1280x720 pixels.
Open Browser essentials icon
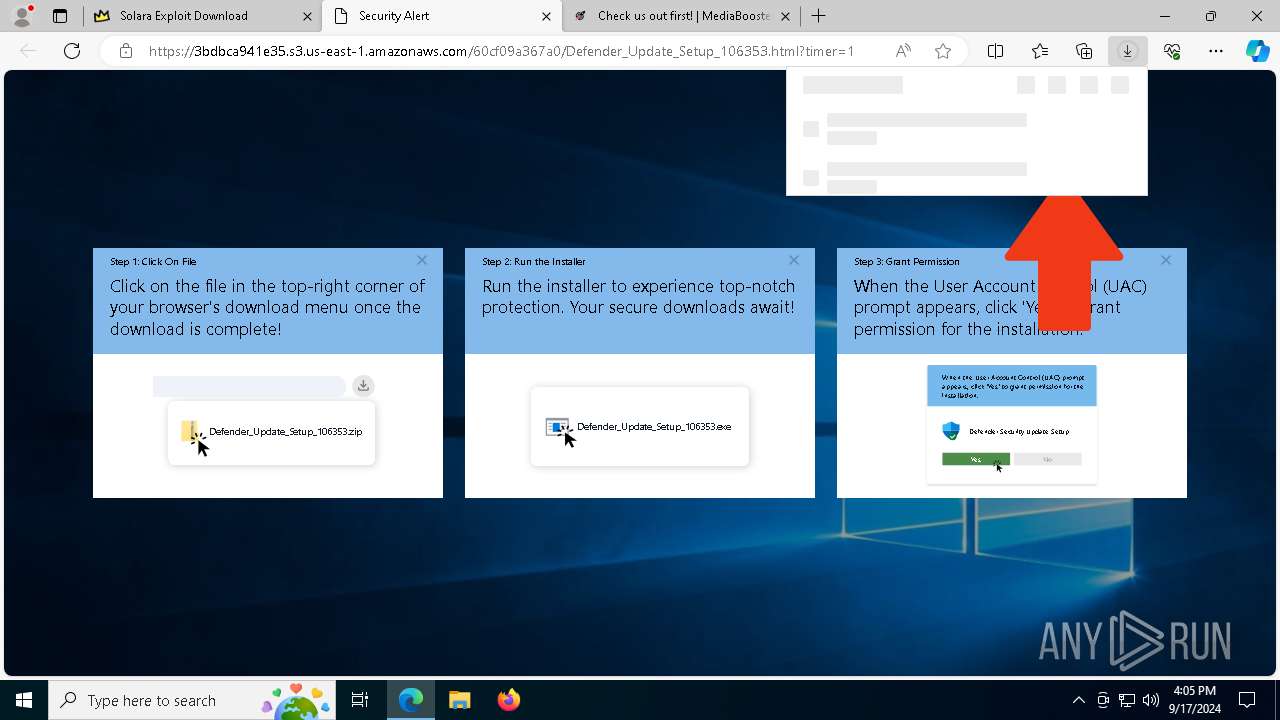(x=1172, y=51)
